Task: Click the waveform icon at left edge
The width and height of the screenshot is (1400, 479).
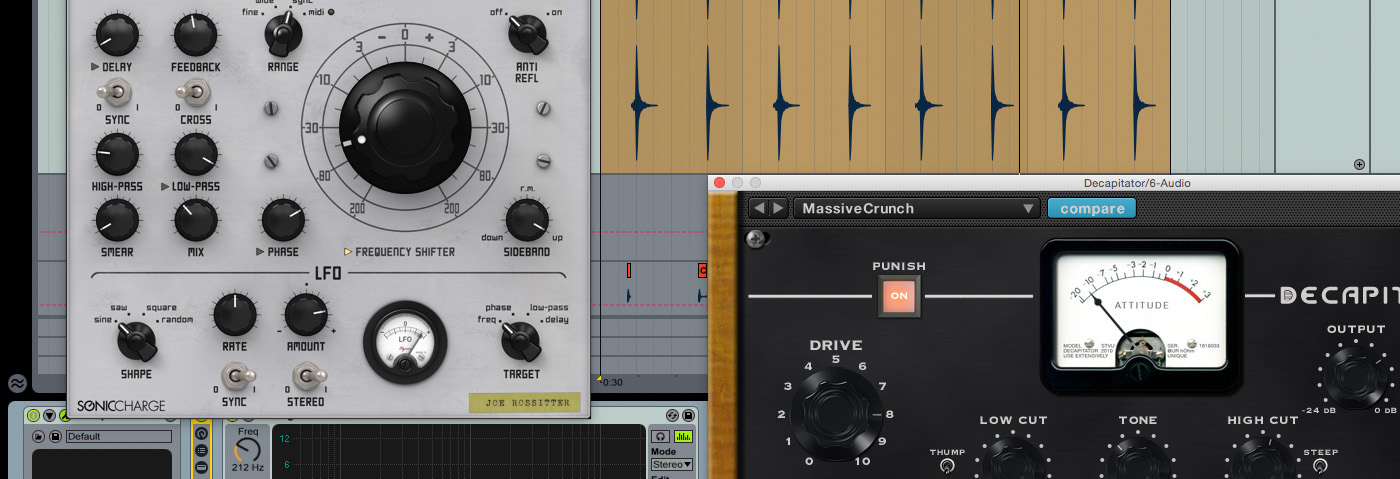Action: 17,382
